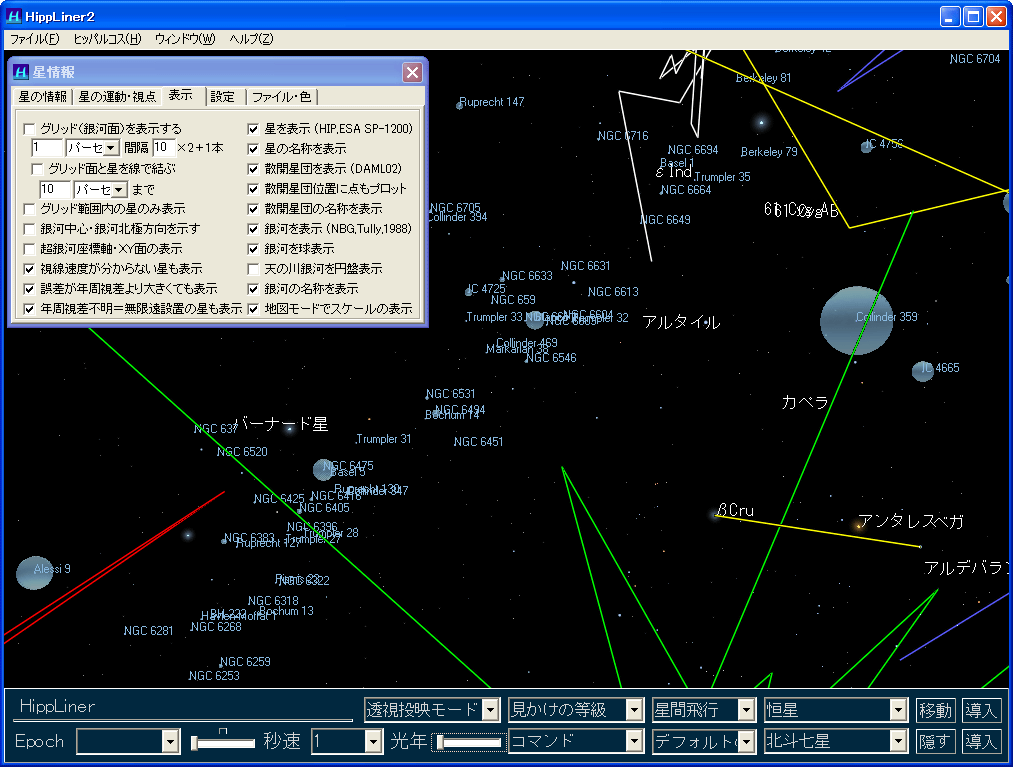Viewport: 1013px width, 767px height.
Task: Open the ヒッパルコス(H) menu
Action: 108,39
